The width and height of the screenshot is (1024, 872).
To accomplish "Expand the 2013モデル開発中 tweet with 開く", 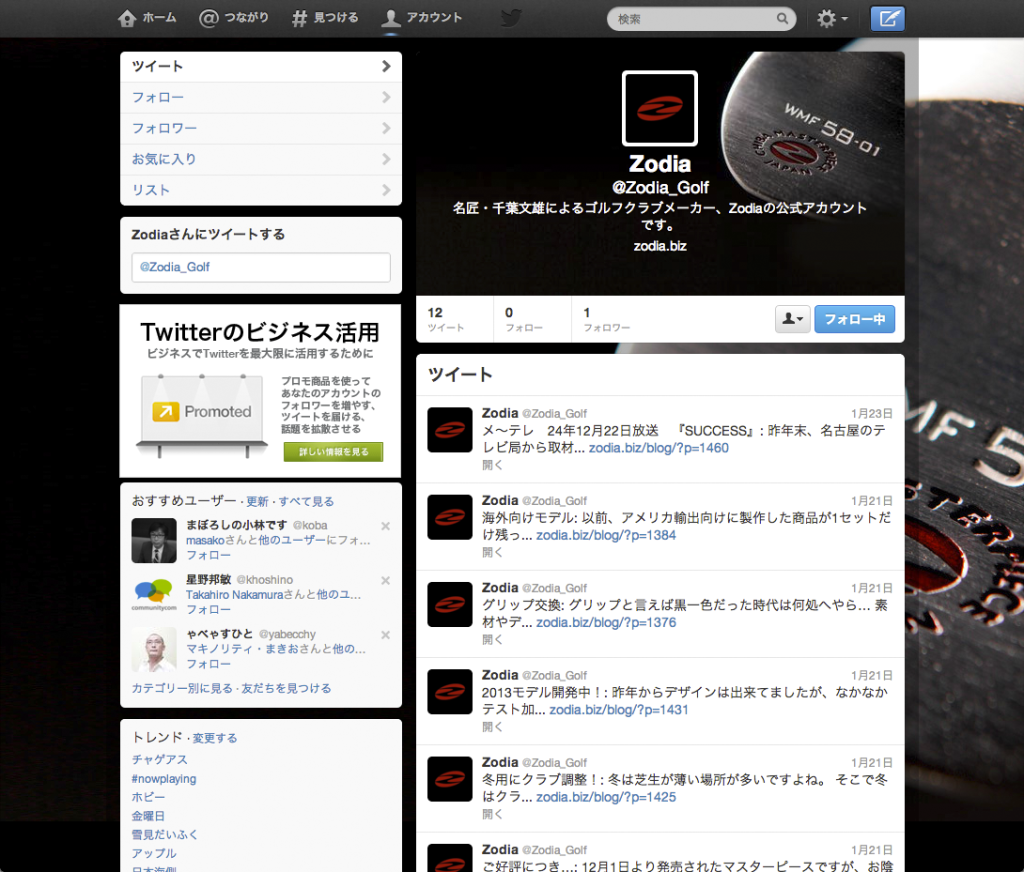I will pos(492,727).
